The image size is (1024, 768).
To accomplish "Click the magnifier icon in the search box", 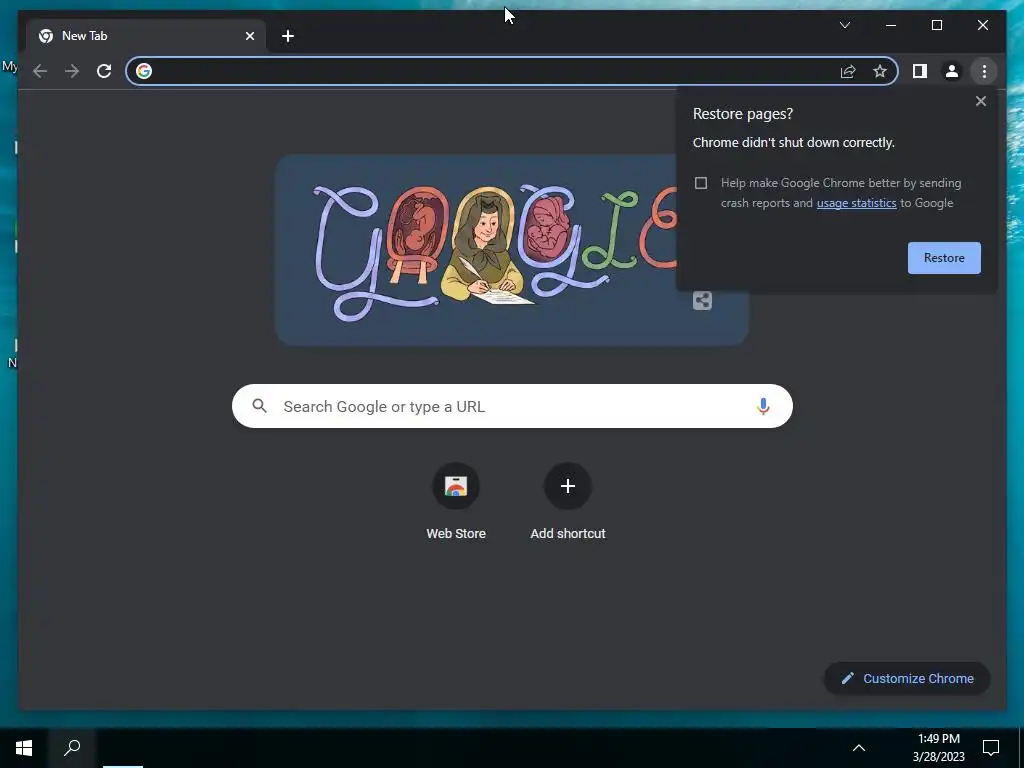I will [x=259, y=406].
